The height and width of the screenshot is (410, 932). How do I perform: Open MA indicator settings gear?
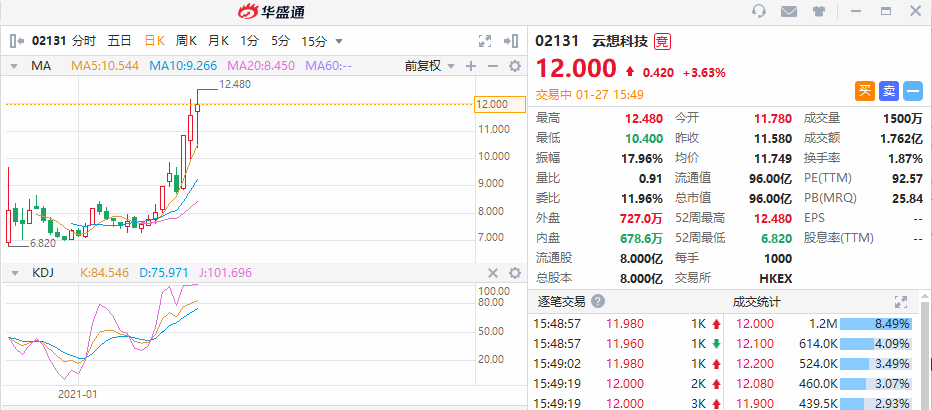[x=515, y=66]
